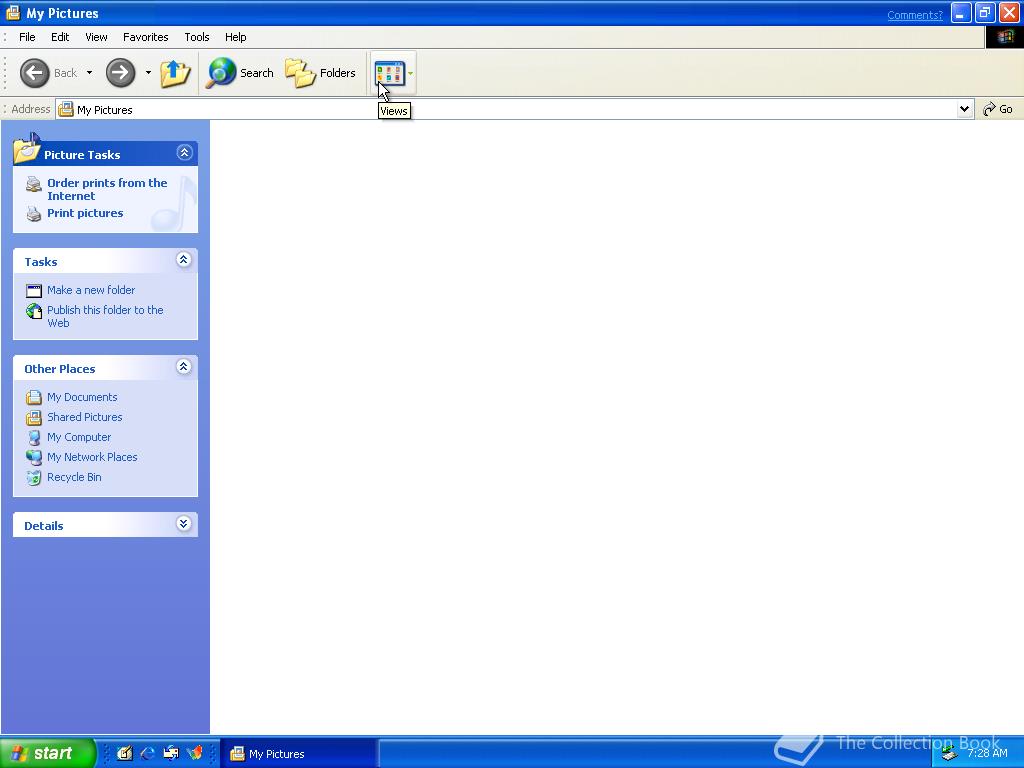The height and width of the screenshot is (768, 1024).
Task: Open the File menu
Action: (x=27, y=37)
